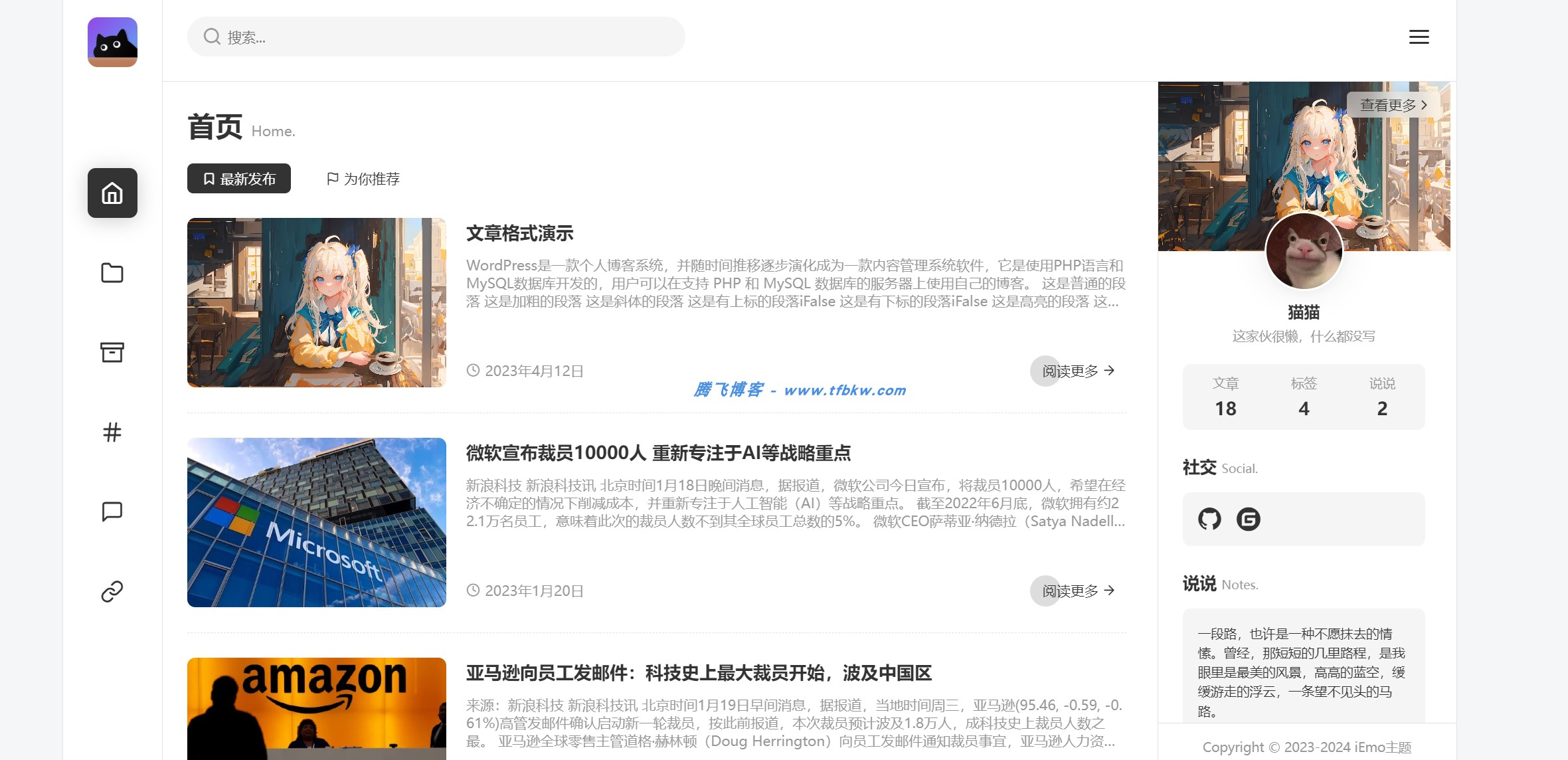Screen dimensions: 1568x760
Task: Click the 说说 count showing 2
Action: coord(1382,397)
